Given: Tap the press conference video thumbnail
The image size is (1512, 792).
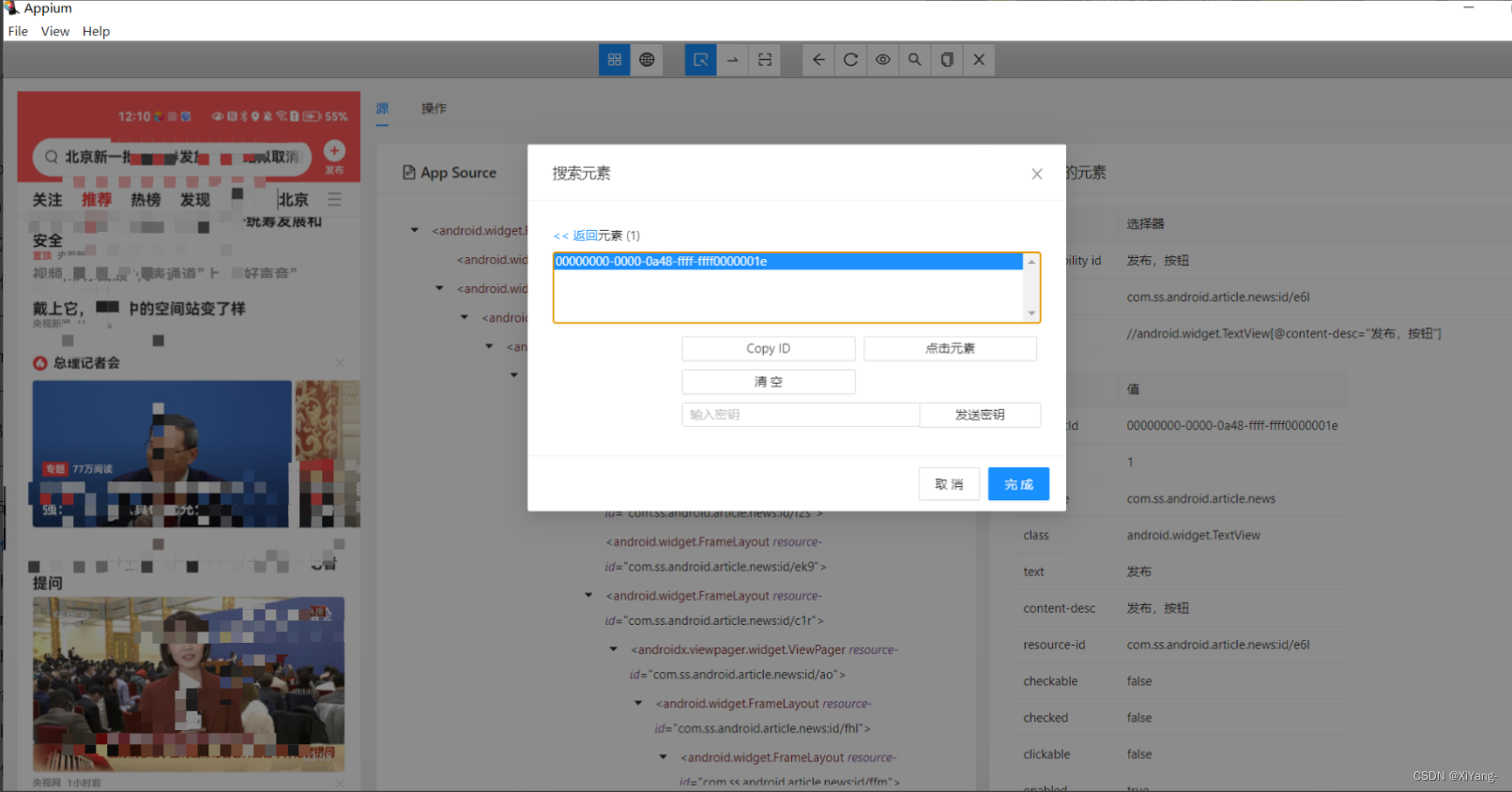Looking at the screenshot, I should [161, 453].
